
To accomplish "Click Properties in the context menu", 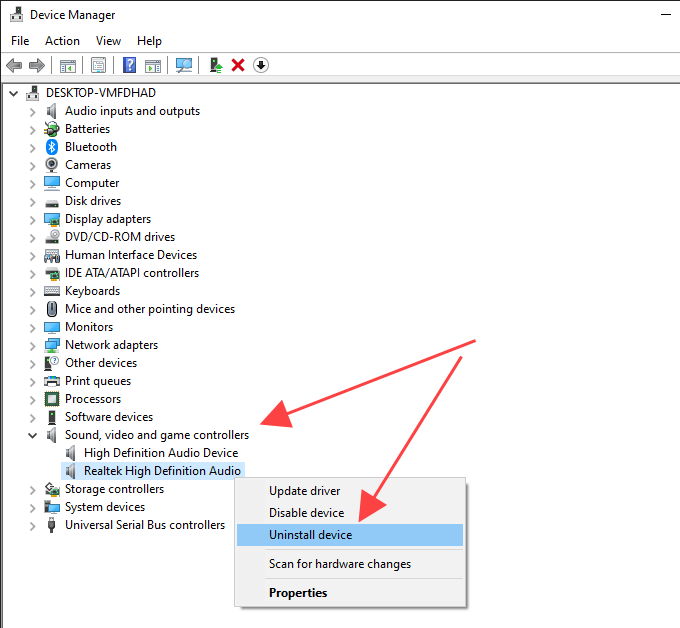I will point(298,593).
